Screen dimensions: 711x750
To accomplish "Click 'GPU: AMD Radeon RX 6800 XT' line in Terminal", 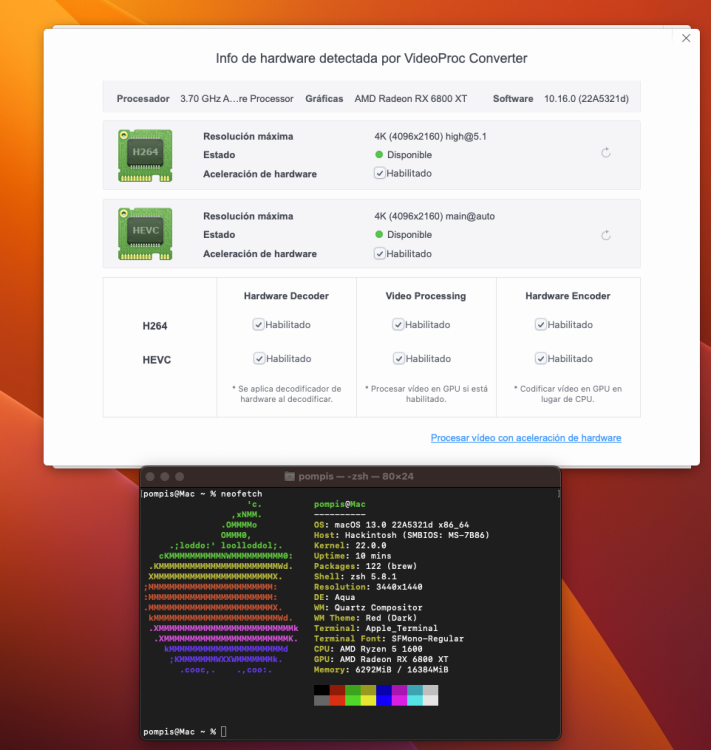I will coord(381,660).
